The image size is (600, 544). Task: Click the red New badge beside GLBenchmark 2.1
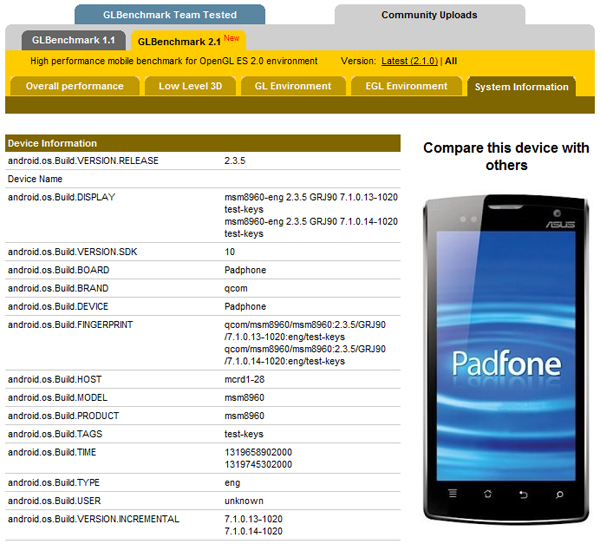232,38
